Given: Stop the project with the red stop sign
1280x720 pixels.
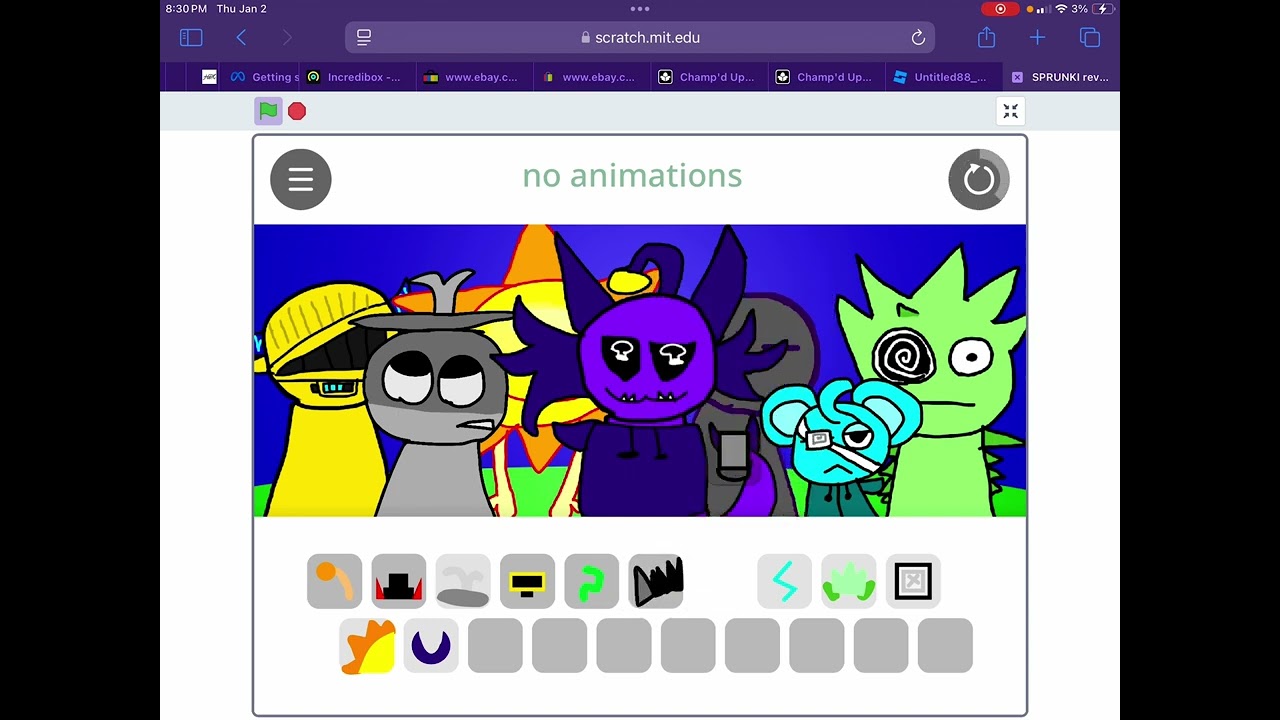Looking at the screenshot, I should [x=297, y=111].
